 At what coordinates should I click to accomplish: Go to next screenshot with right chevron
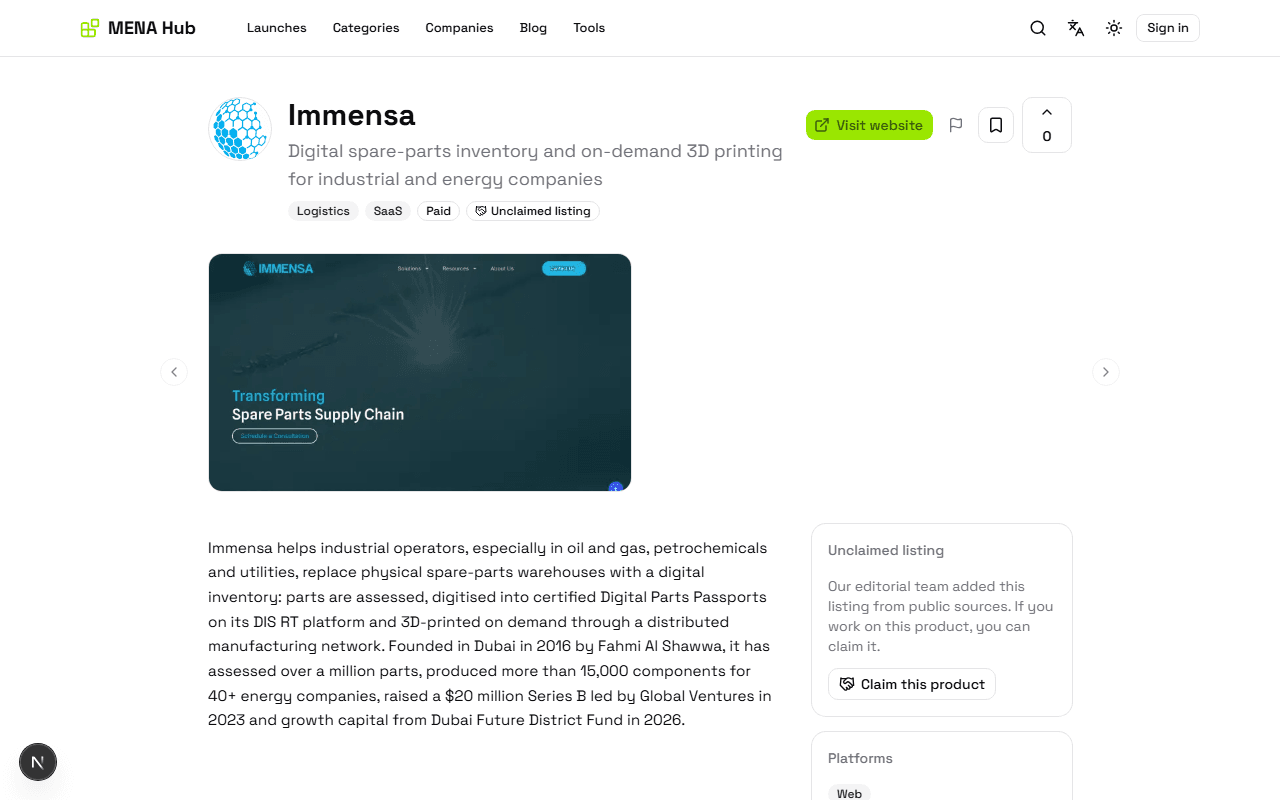[x=1106, y=372]
